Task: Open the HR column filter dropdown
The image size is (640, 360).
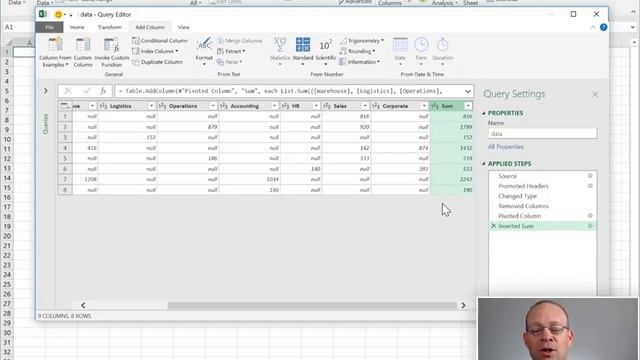Action: click(316, 106)
